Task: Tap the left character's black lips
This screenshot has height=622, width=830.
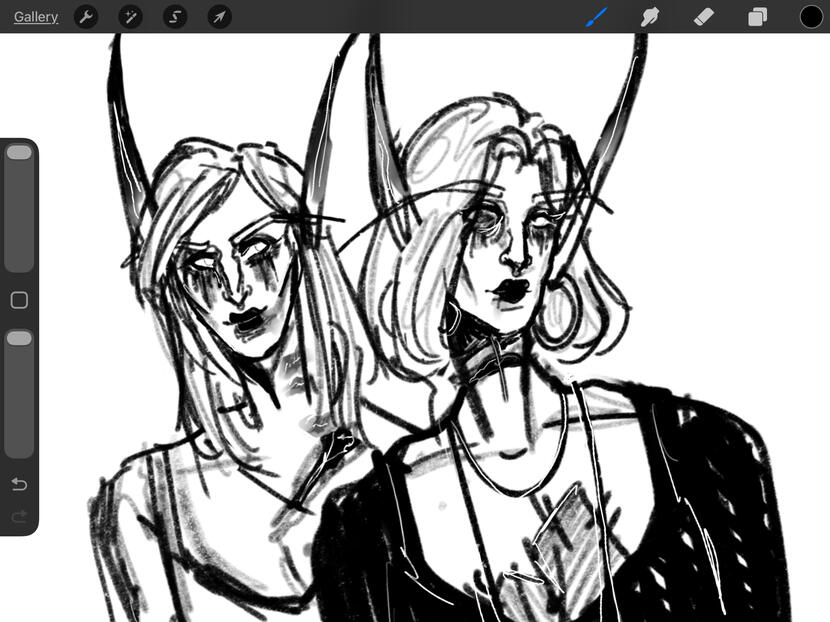Action: pyautogui.click(x=244, y=320)
